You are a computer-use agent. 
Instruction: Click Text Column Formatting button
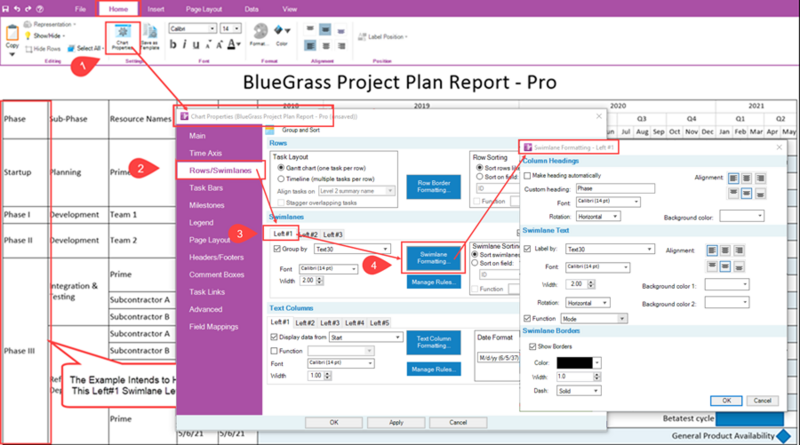click(x=434, y=342)
